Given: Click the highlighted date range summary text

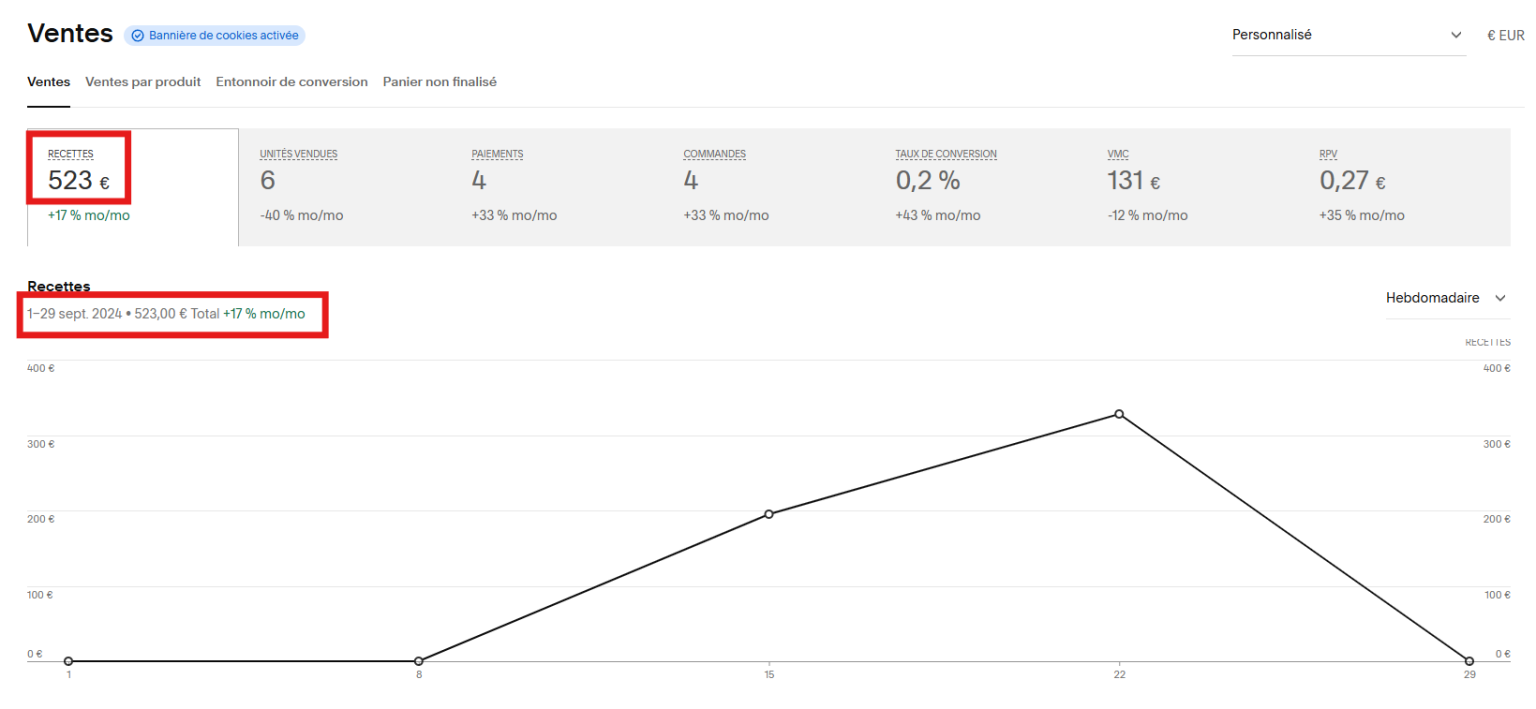Looking at the screenshot, I should (163, 313).
